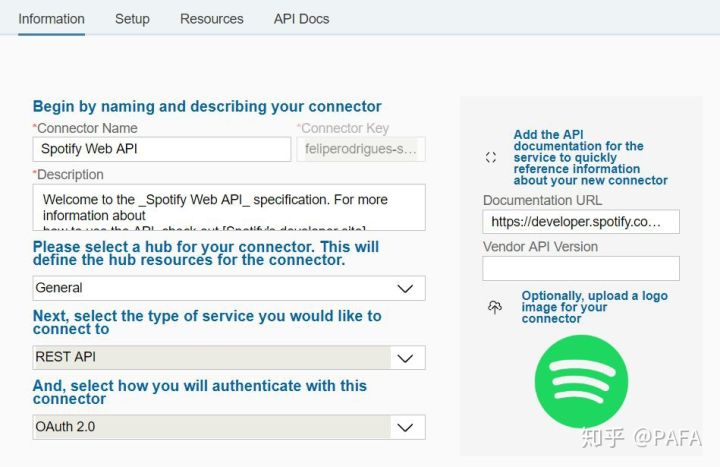720x467 pixels.
Task: Click the empty Vendor API Version field
Action: [580, 268]
